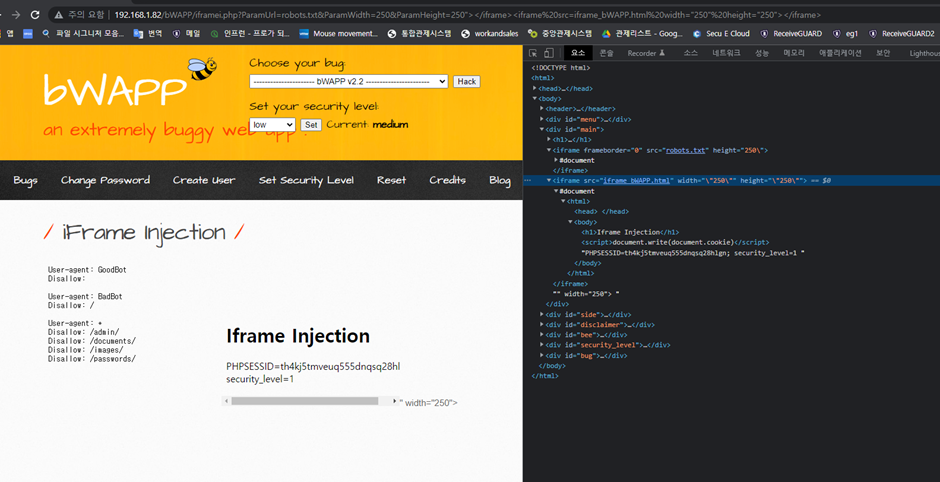Click the Set security level button

[311, 125]
